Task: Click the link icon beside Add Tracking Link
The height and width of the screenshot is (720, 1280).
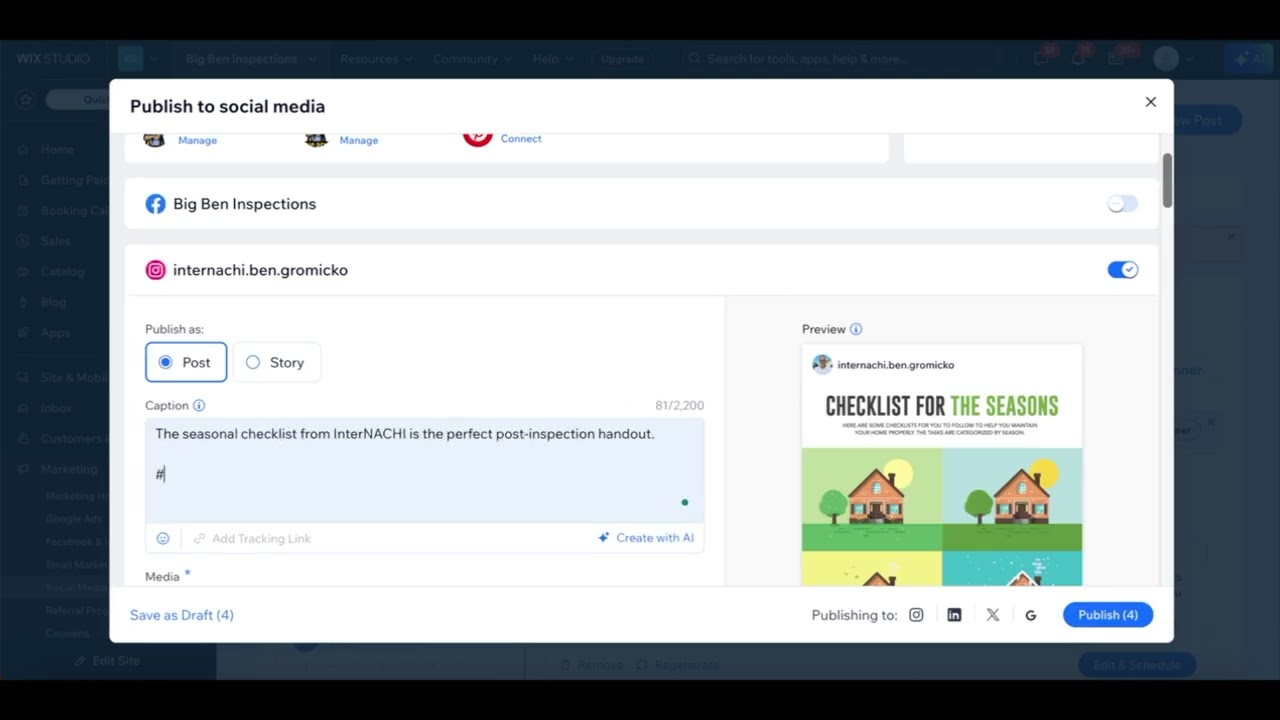Action: [x=199, y=538]
